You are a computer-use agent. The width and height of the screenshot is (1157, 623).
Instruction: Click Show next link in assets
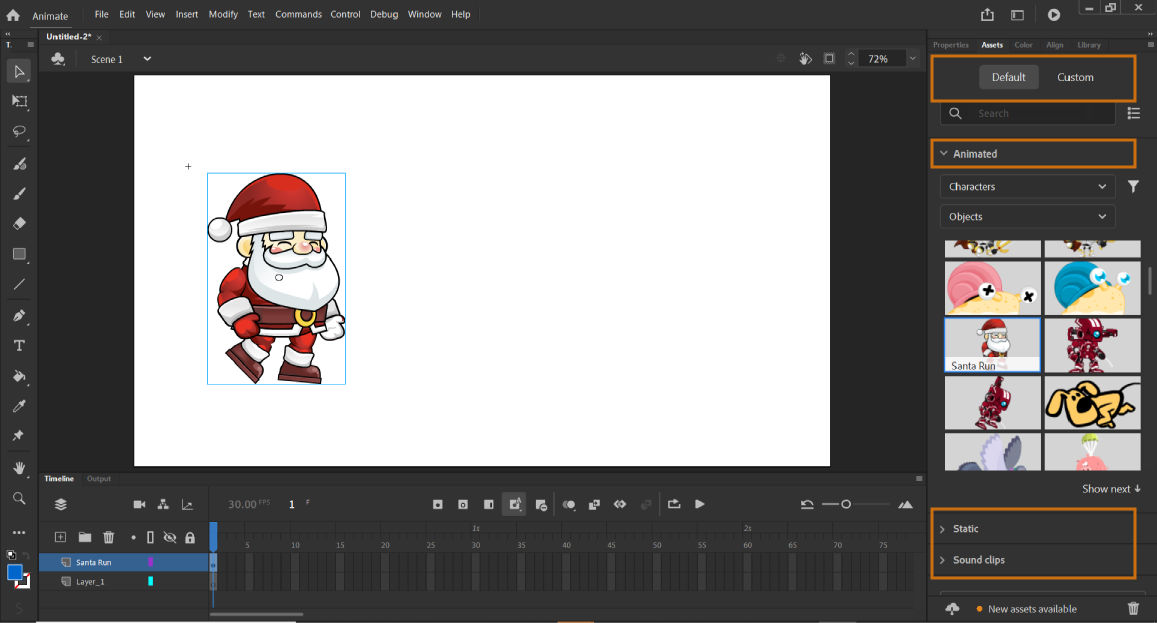point(1110,489)
